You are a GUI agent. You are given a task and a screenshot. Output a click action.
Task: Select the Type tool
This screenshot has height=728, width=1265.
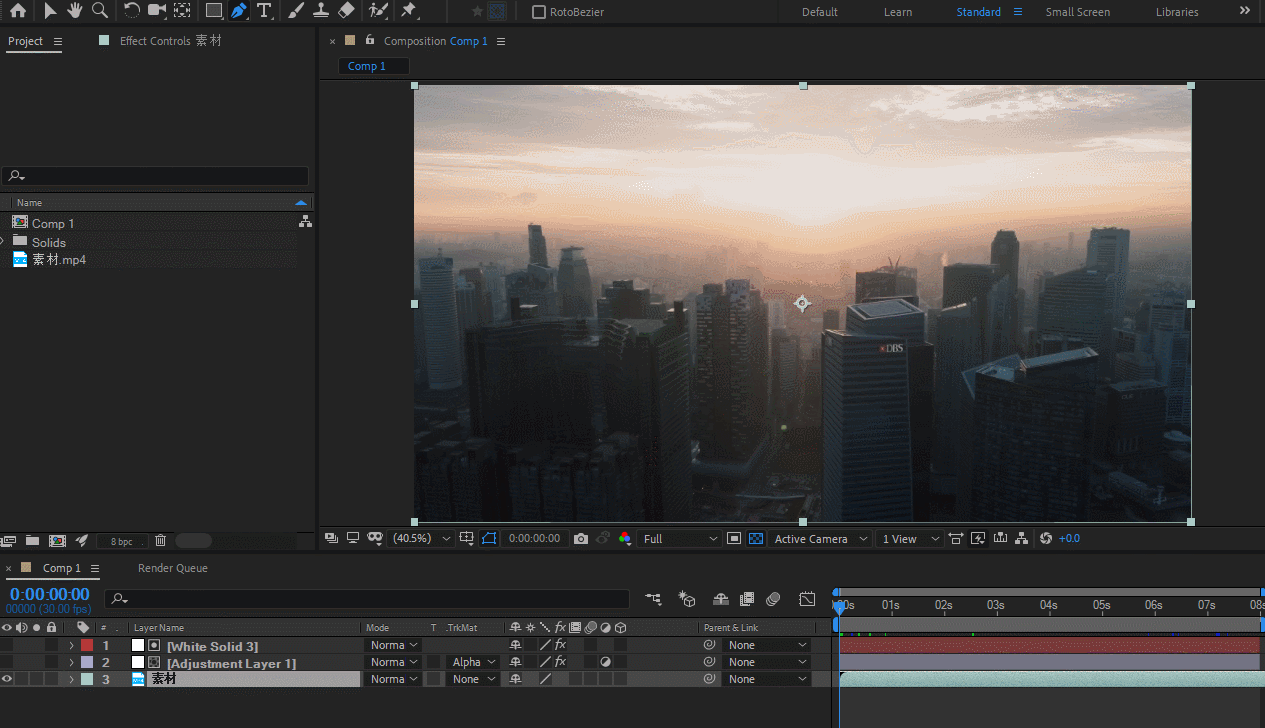(264, 11)
